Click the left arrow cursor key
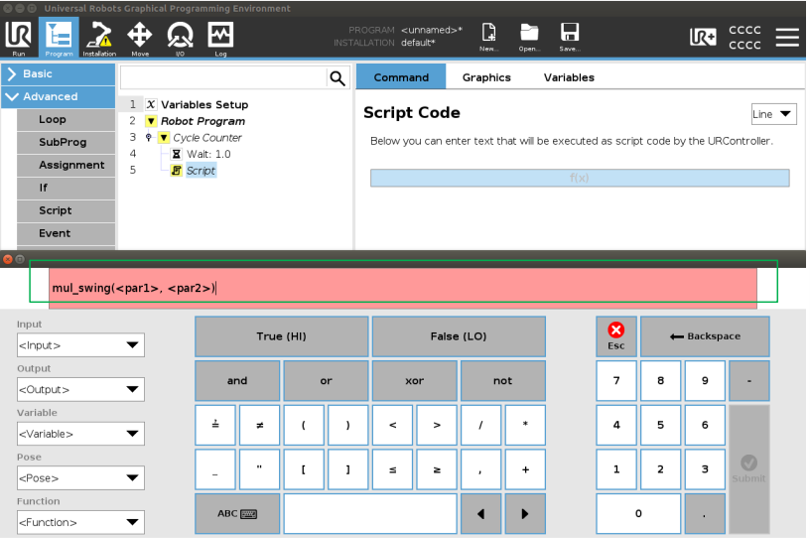This screenshot has width=810, height=538. pos(481,514)
